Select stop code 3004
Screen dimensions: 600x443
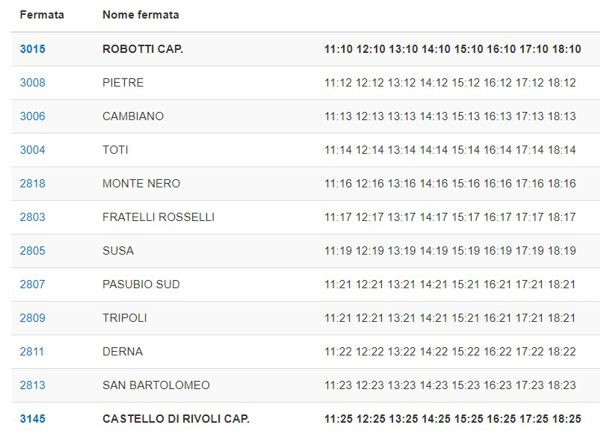pos(32,150)
